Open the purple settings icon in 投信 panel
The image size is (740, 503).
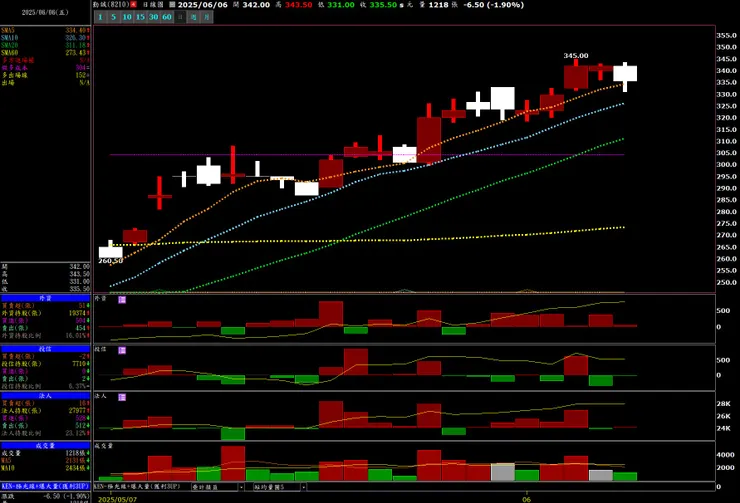(x=122, y=350)
